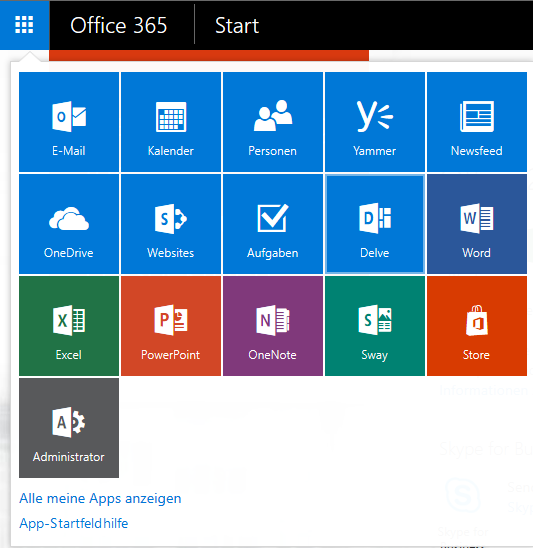Image resolution: width=533 pixels, height=548 pixels.
Task: Open the Office Store tile
Action: pos(477,326)
